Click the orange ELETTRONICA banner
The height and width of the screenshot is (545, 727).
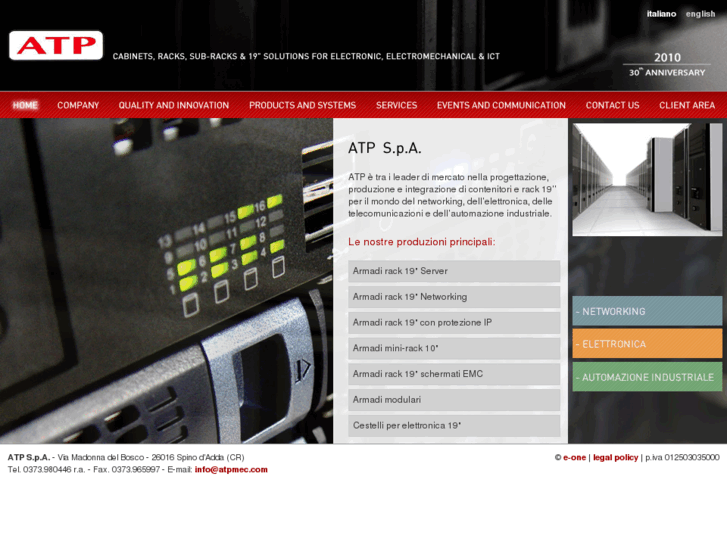[647, 344]
